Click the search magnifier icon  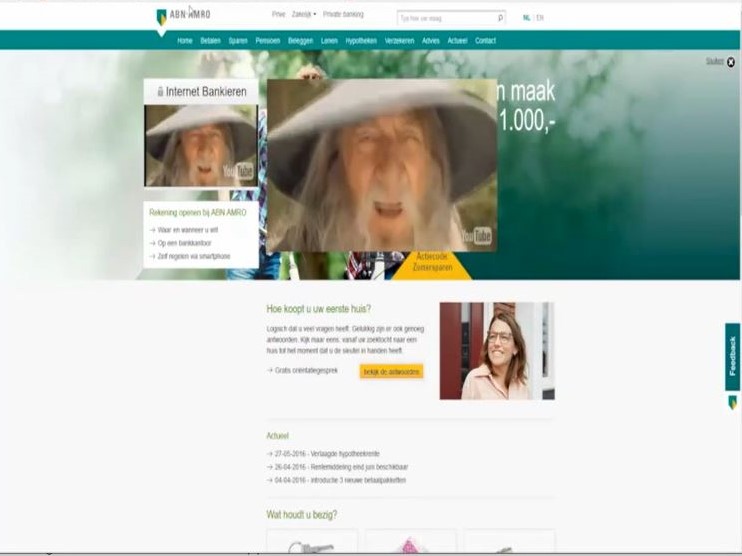pos(500,18)
